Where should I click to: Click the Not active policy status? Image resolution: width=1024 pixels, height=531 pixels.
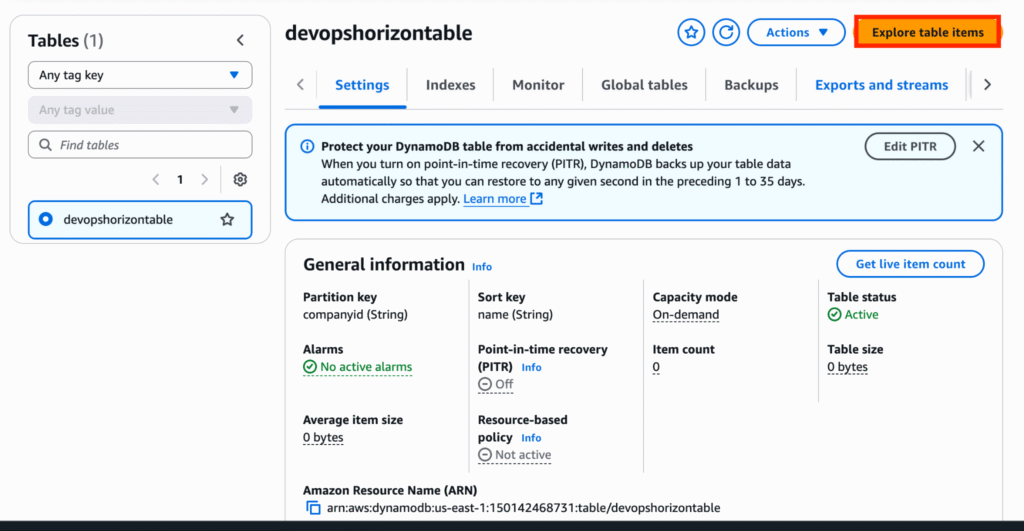[x=515, y=455]
